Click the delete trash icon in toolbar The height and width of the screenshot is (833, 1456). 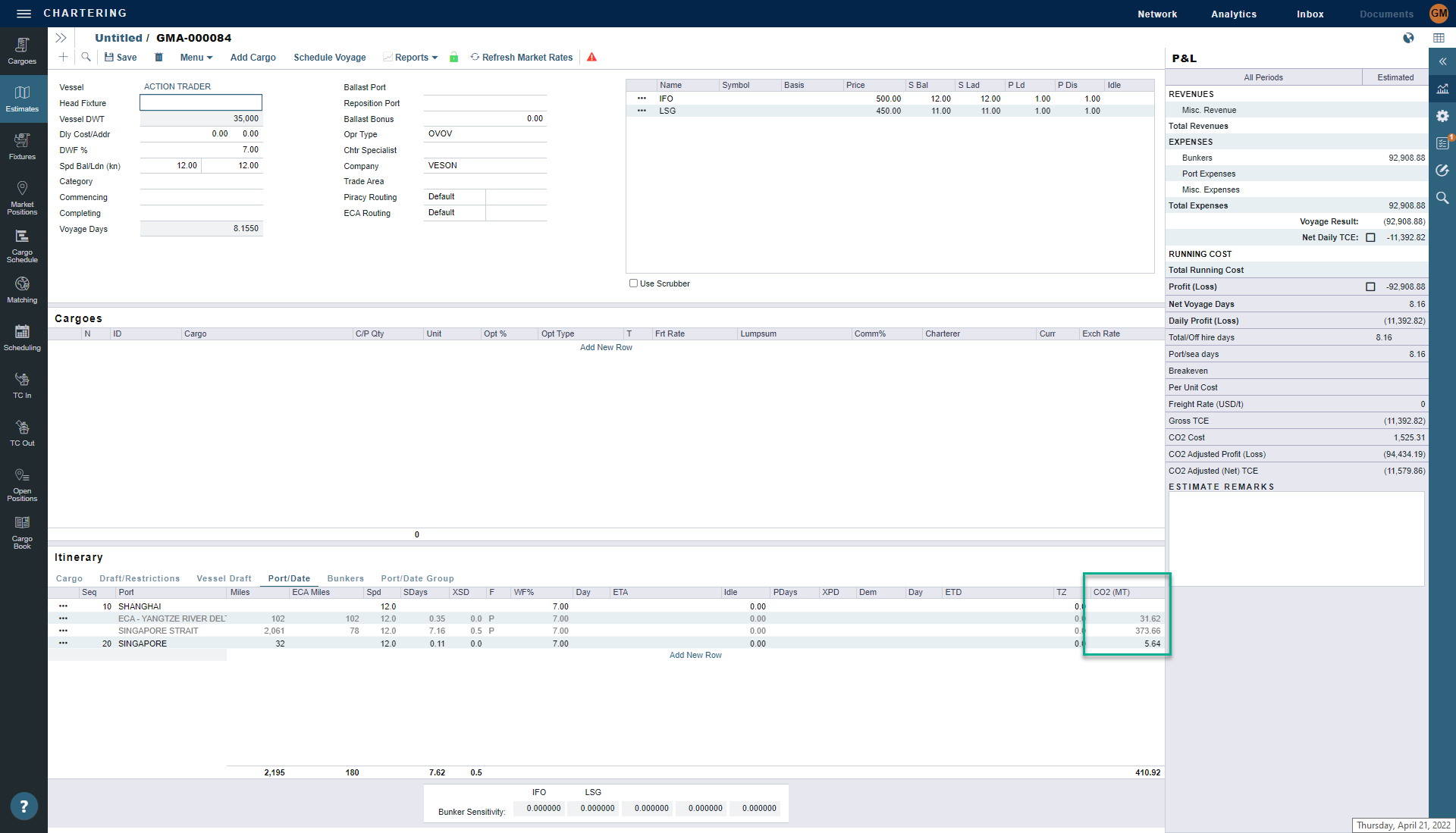point(158,58)
